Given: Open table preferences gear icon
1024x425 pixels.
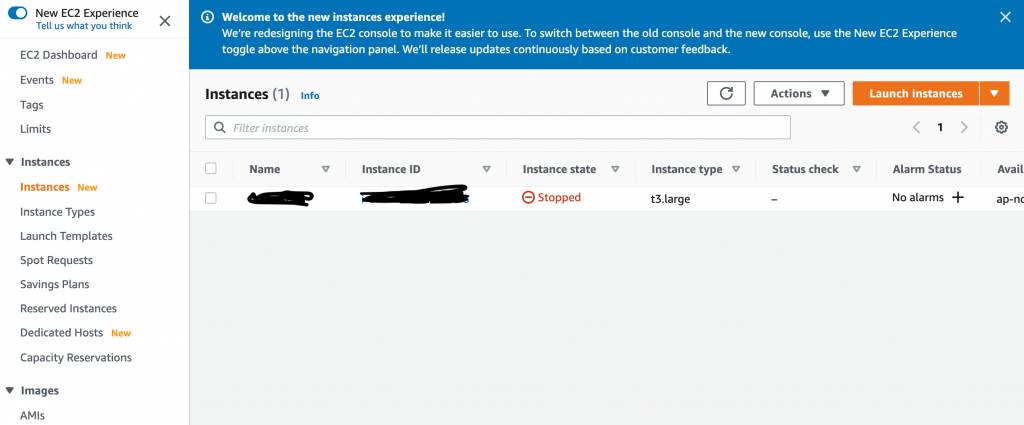Looking at the screenshot, I should click(1001, 127).
